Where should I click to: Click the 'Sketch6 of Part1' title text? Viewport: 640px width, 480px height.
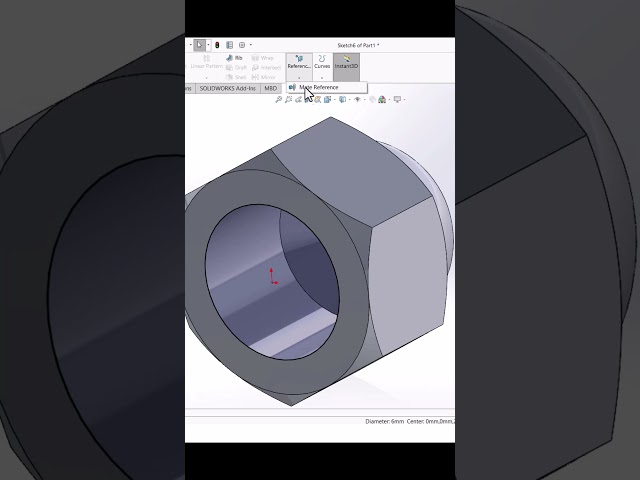click(x=356, y=45)
